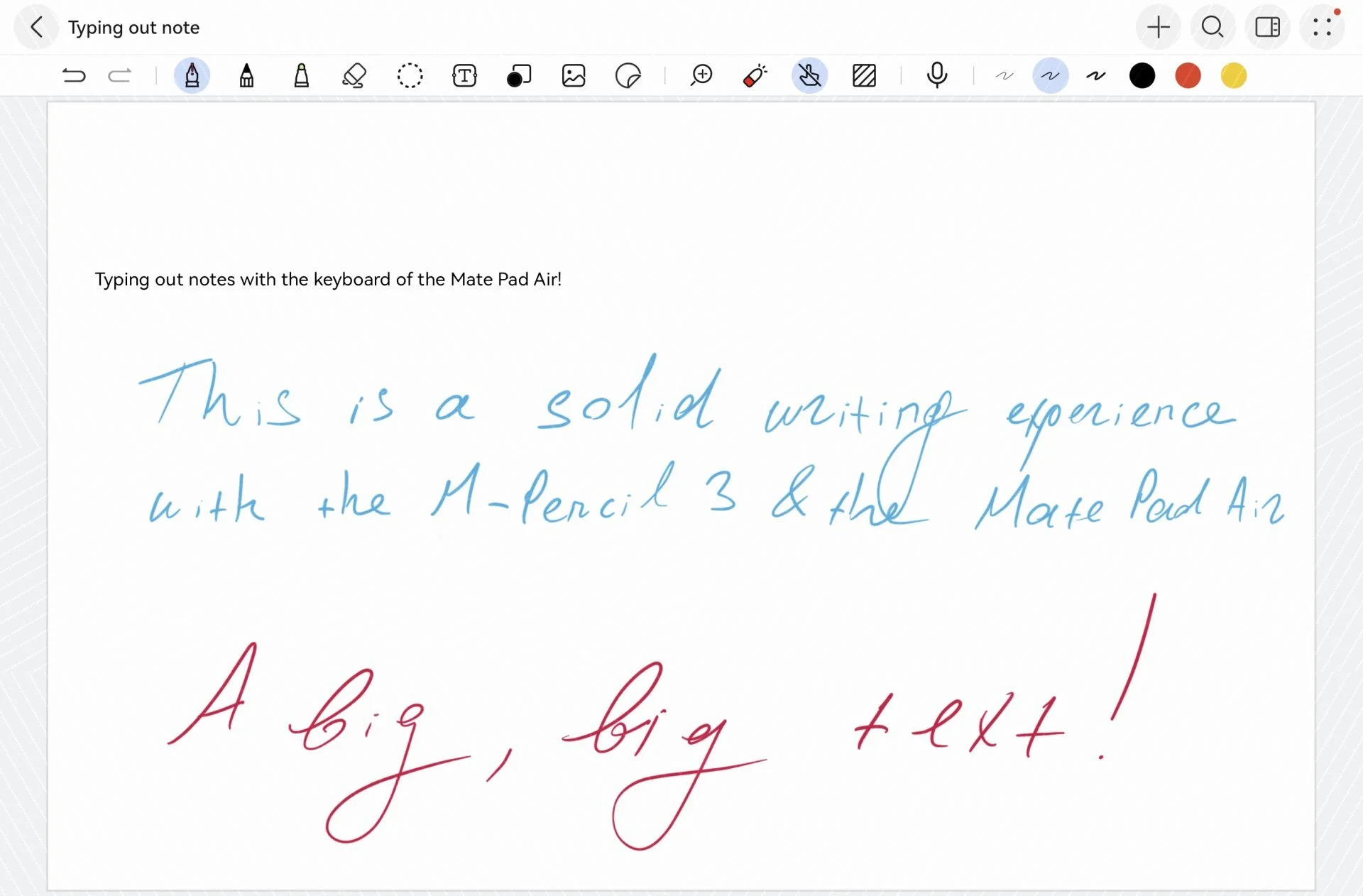1363x896 pixels.
Task: Redo the last action
Action: pyautogui.click(x=120, y=75)
